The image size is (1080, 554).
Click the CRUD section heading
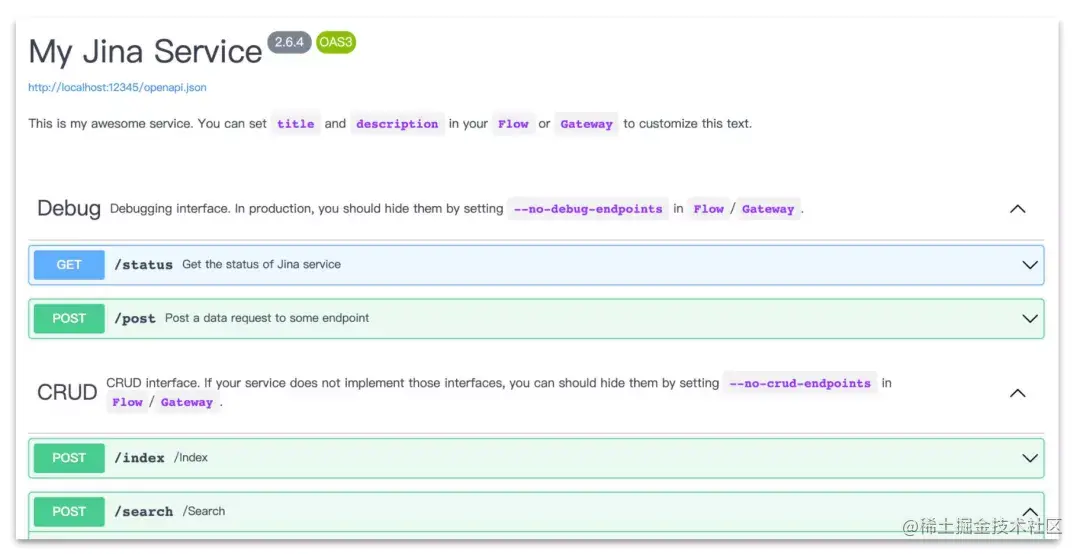67,392
